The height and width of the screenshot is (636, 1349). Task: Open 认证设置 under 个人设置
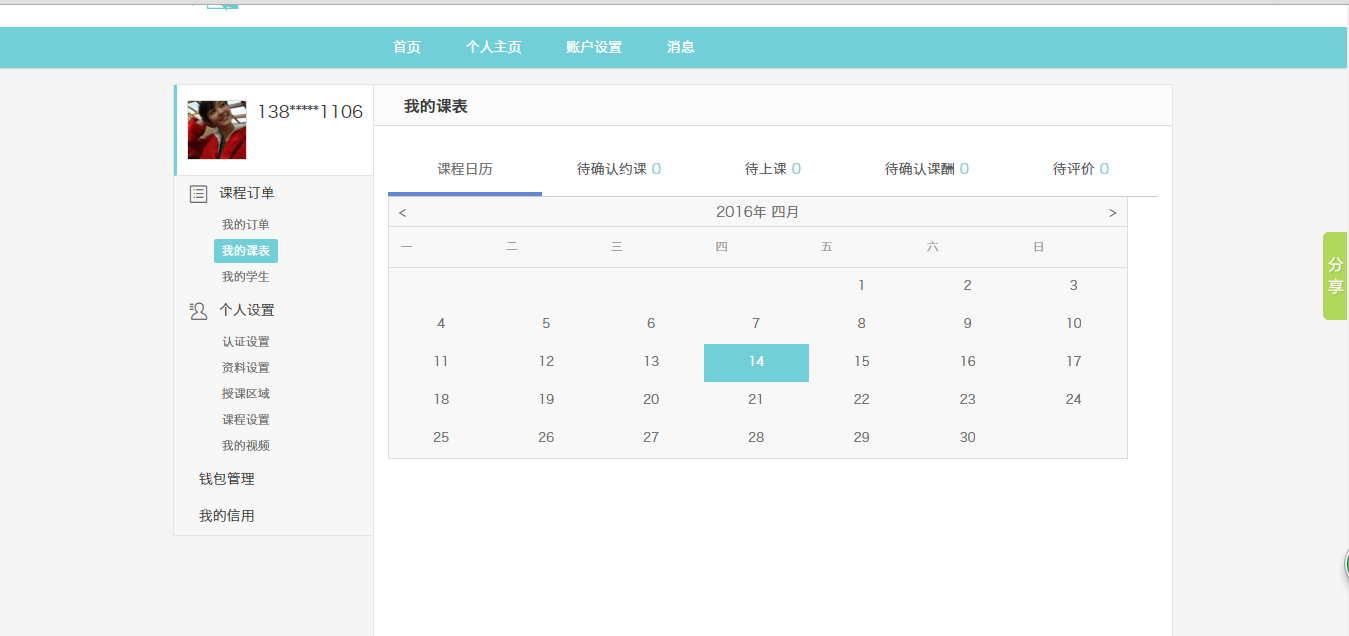tap(246, 342)
